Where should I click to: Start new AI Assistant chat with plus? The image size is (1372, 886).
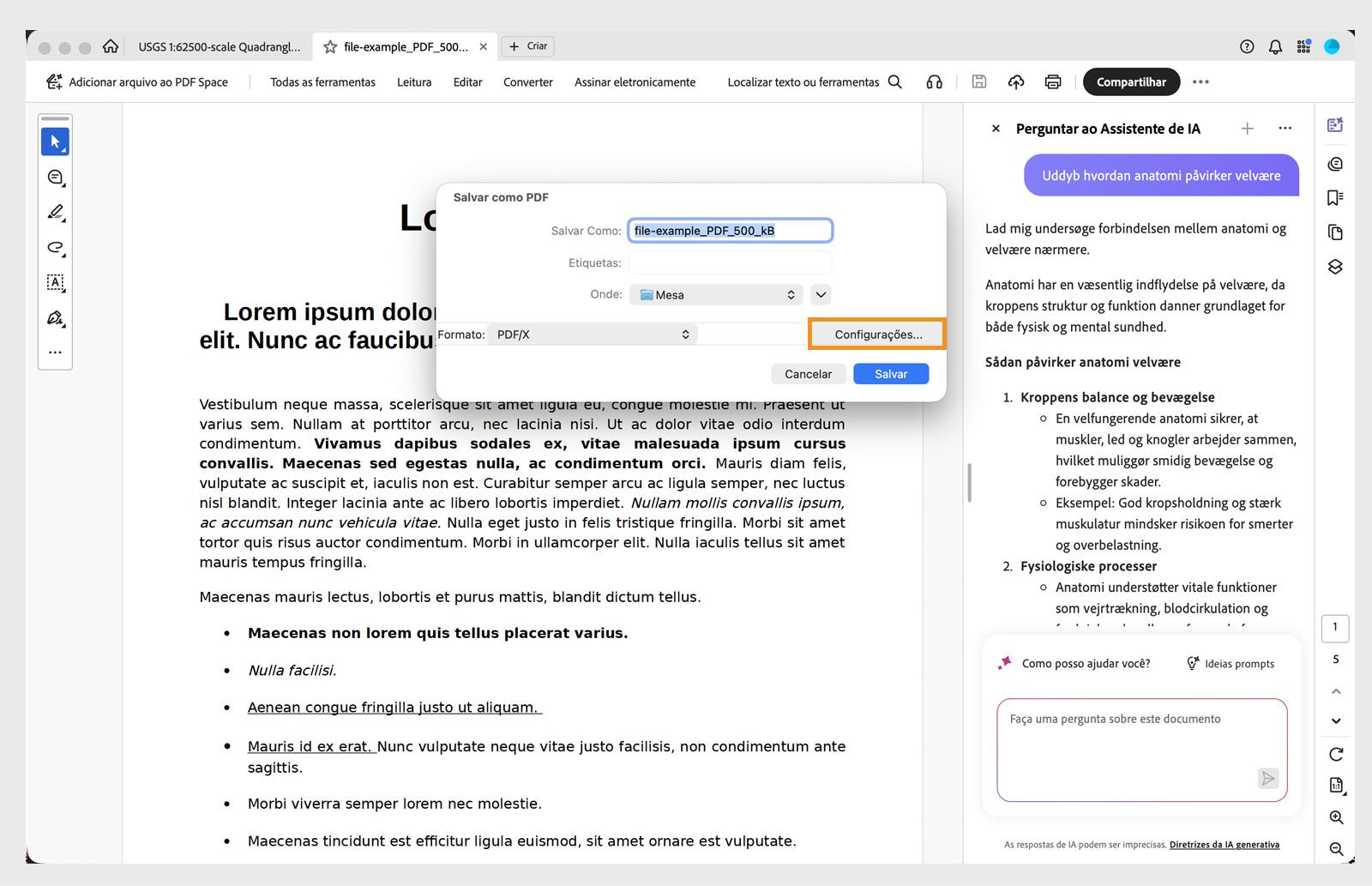[x=1248, y=129]
